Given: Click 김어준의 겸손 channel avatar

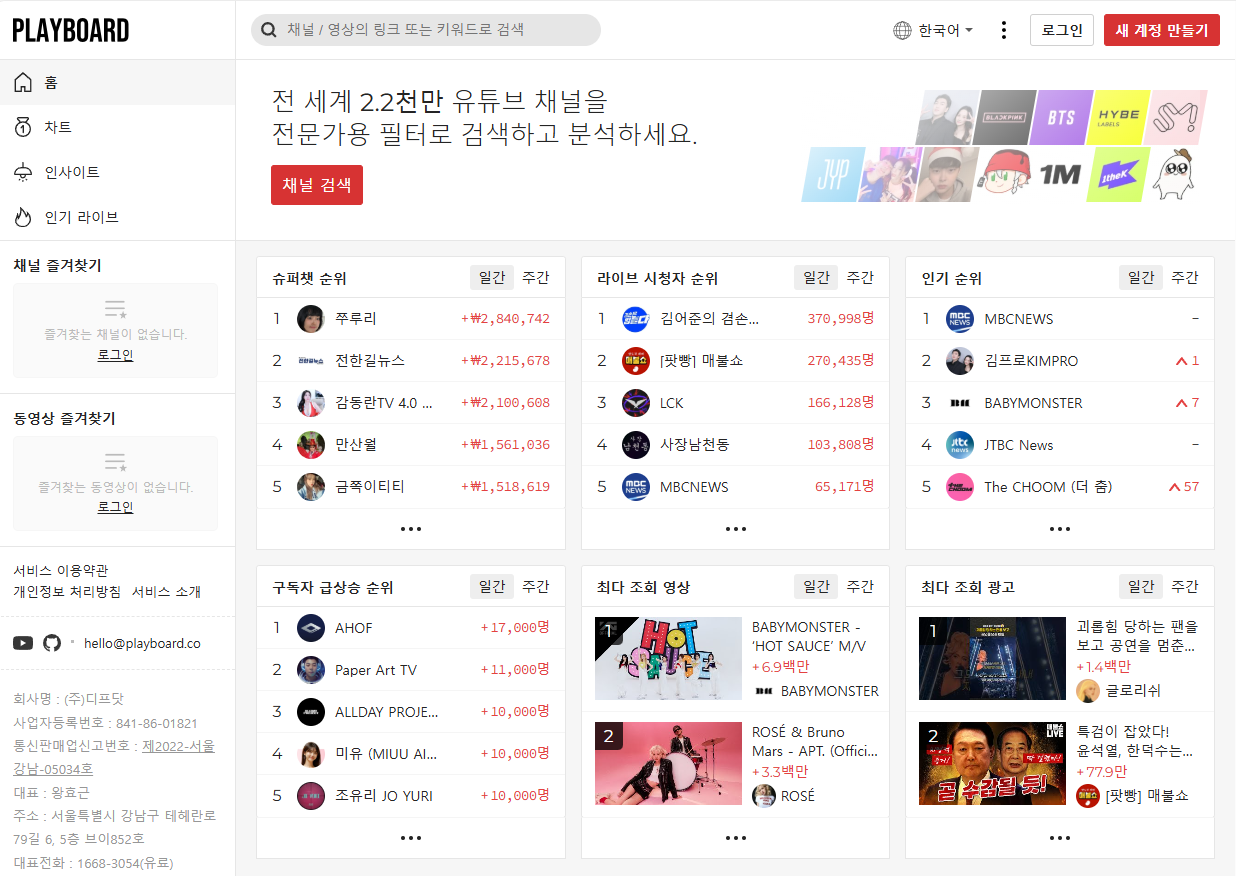Looking at the screenshot, I should coord(636,319).
